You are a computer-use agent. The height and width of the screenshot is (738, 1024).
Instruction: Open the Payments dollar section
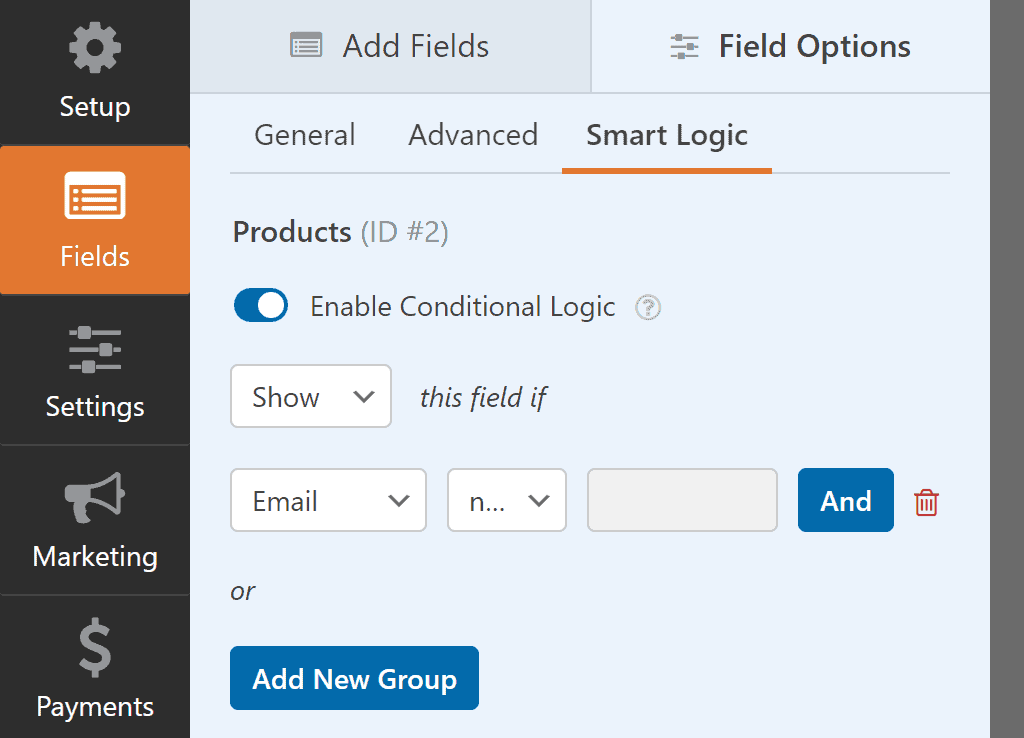[94, 670]
